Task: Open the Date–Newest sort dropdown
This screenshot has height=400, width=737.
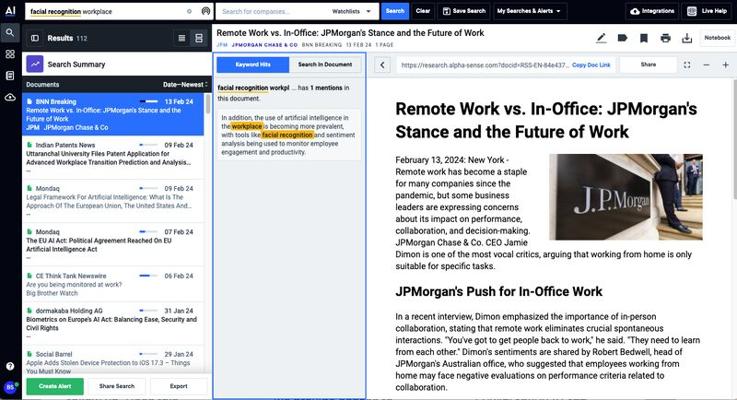Action: point(184,85)
